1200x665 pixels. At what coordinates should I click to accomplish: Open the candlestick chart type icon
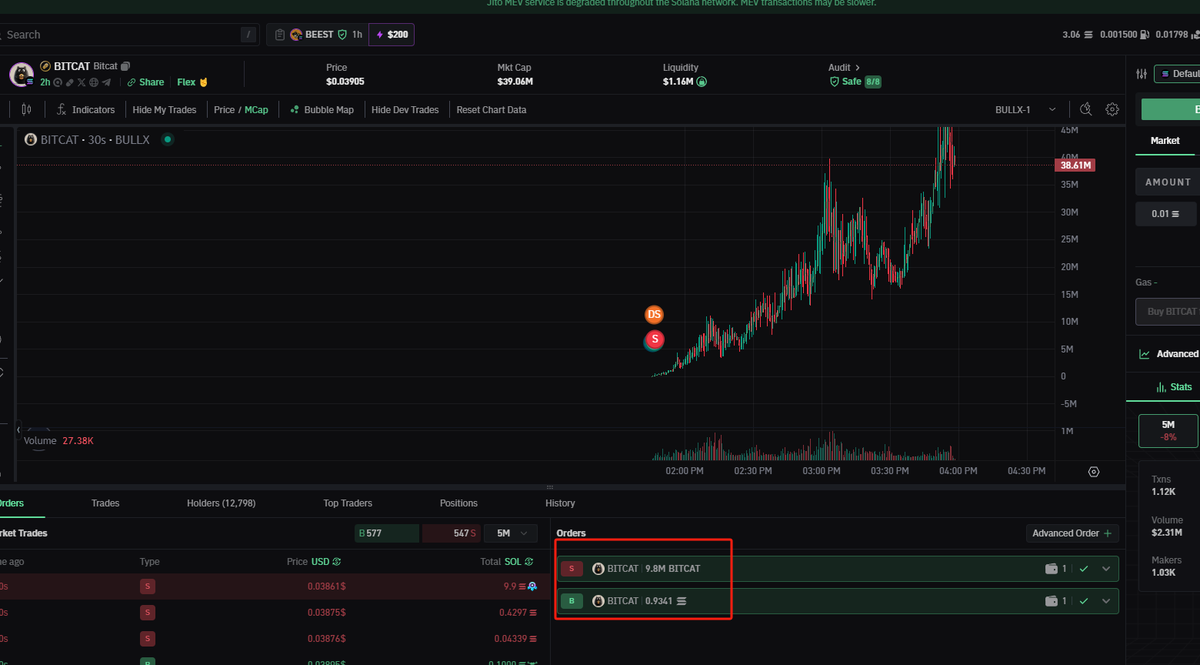[x=26, y=110]
